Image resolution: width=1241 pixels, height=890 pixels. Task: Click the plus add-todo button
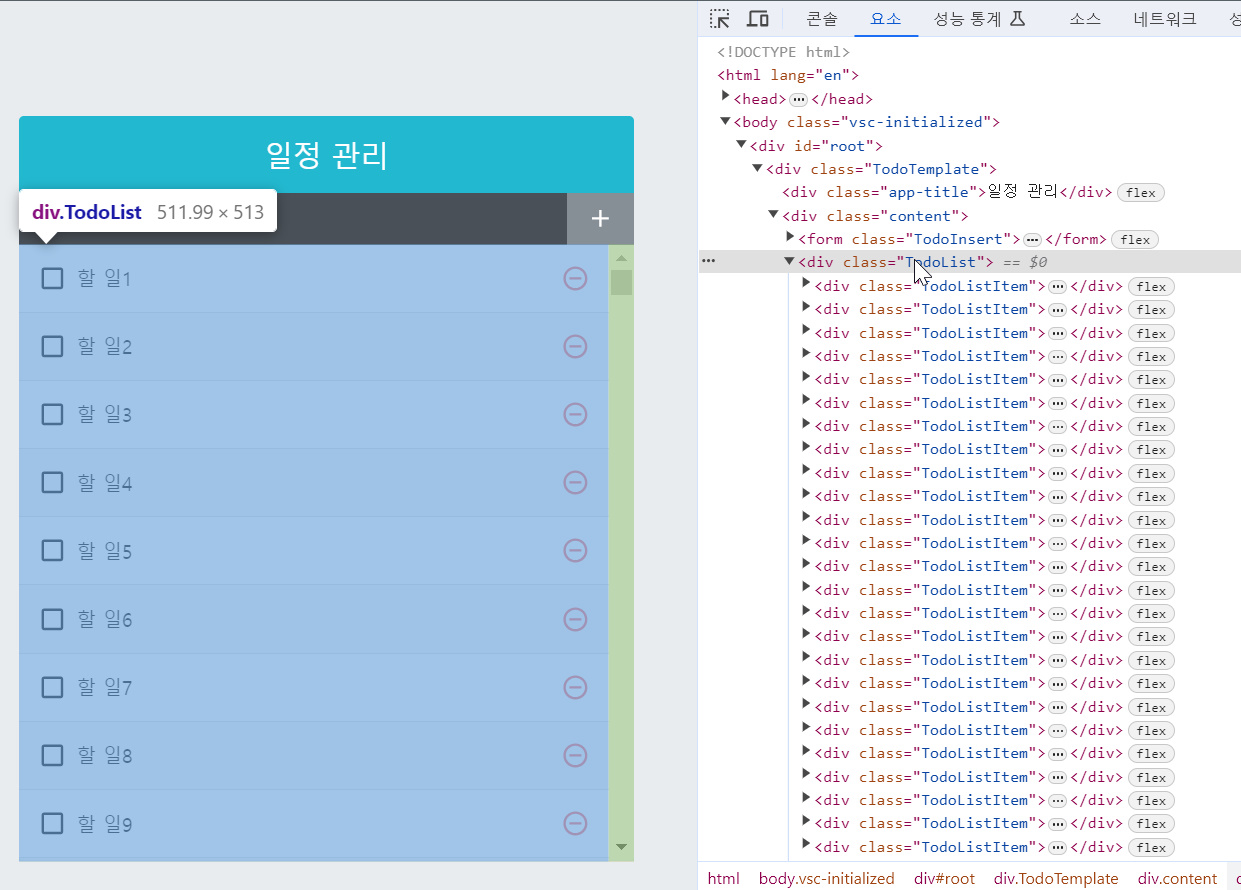(600, 219)
